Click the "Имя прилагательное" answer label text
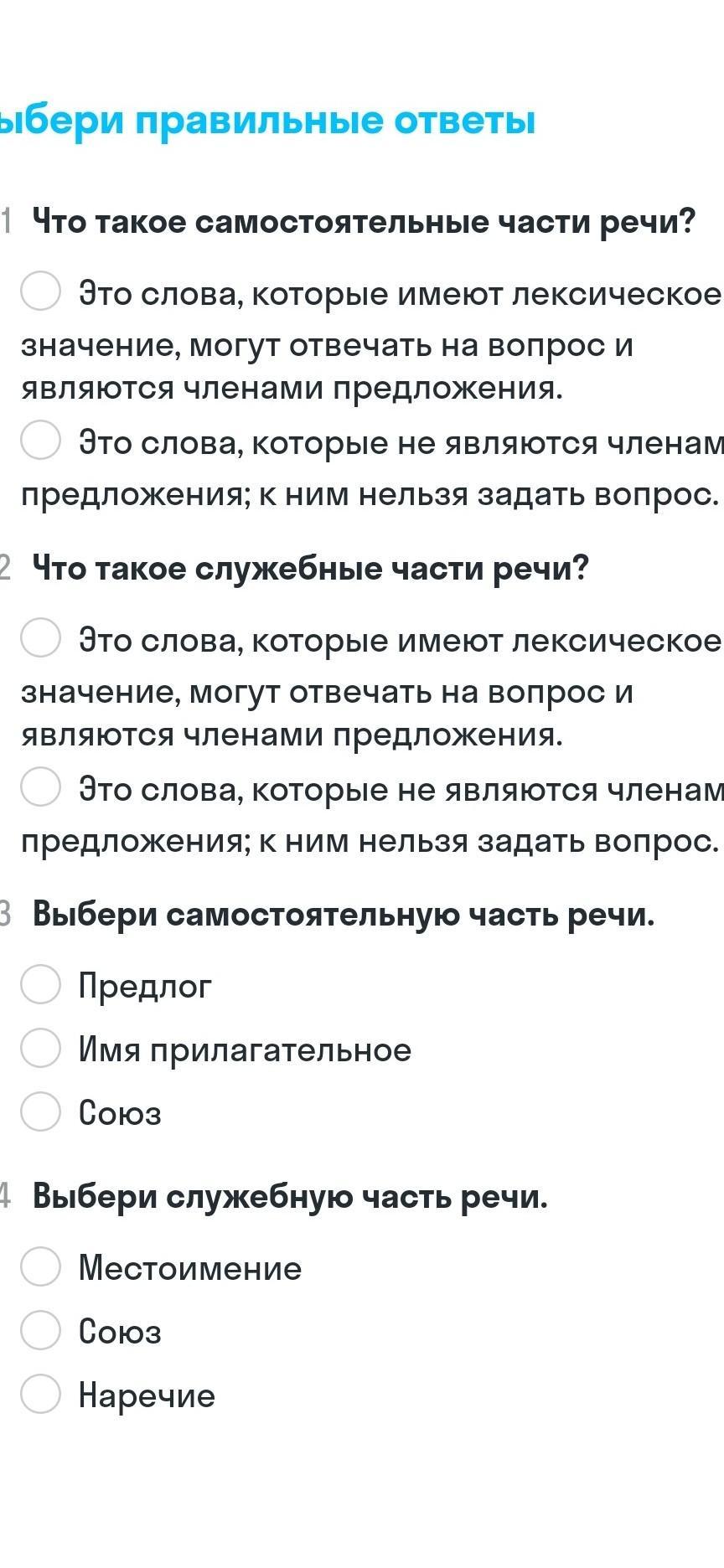724x1568 pixels. click(245, 1050)
